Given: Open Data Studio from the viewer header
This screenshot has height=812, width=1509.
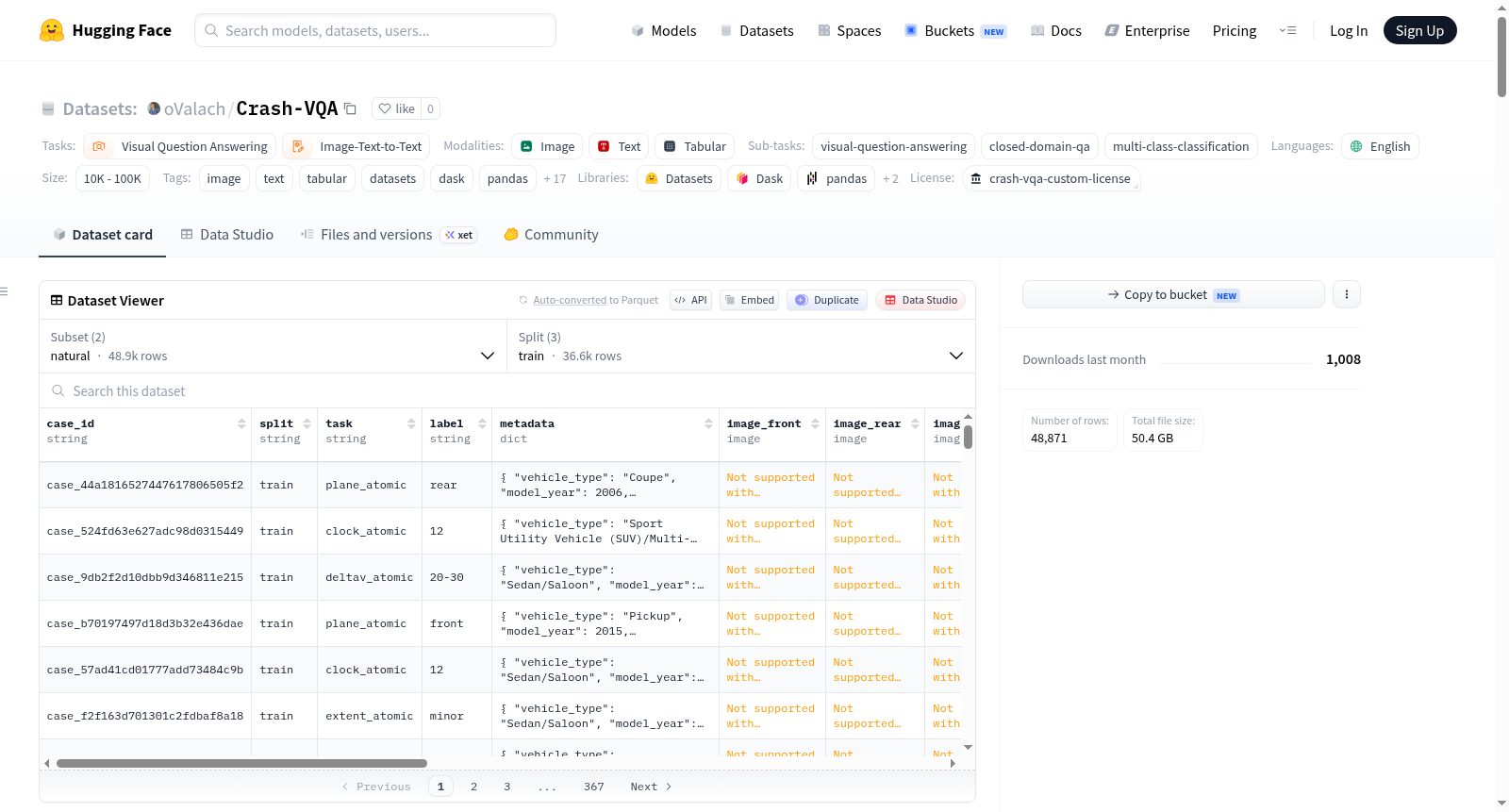Looking at the screenshot, I should (x=920, y=300).
